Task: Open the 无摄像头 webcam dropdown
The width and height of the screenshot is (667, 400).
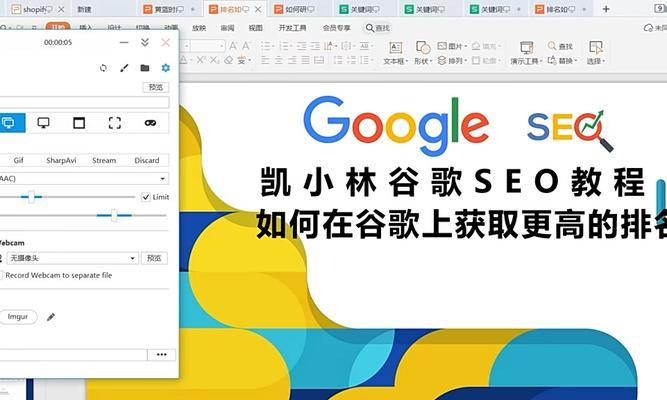Action: tap(72, 258)
